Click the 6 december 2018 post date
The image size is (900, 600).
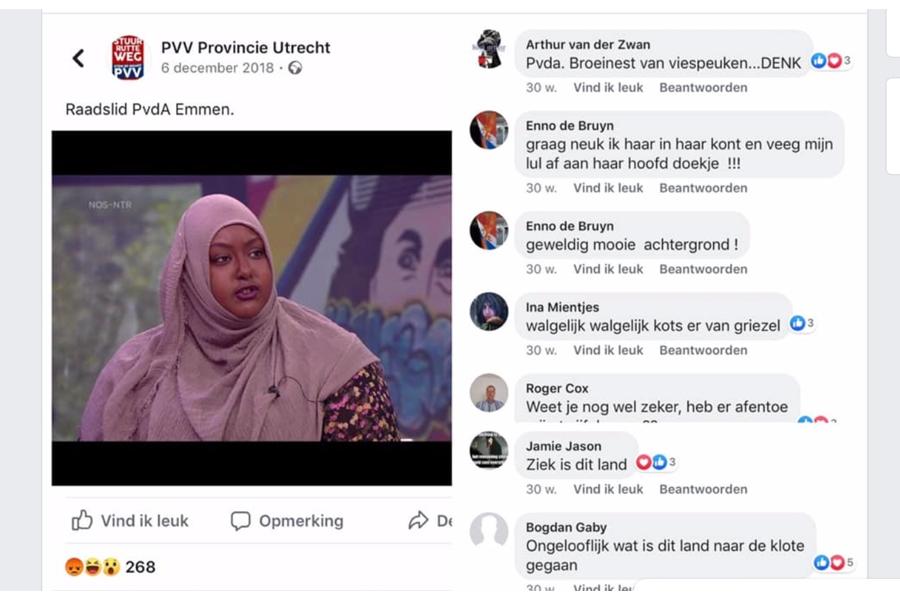click(218, 68)
